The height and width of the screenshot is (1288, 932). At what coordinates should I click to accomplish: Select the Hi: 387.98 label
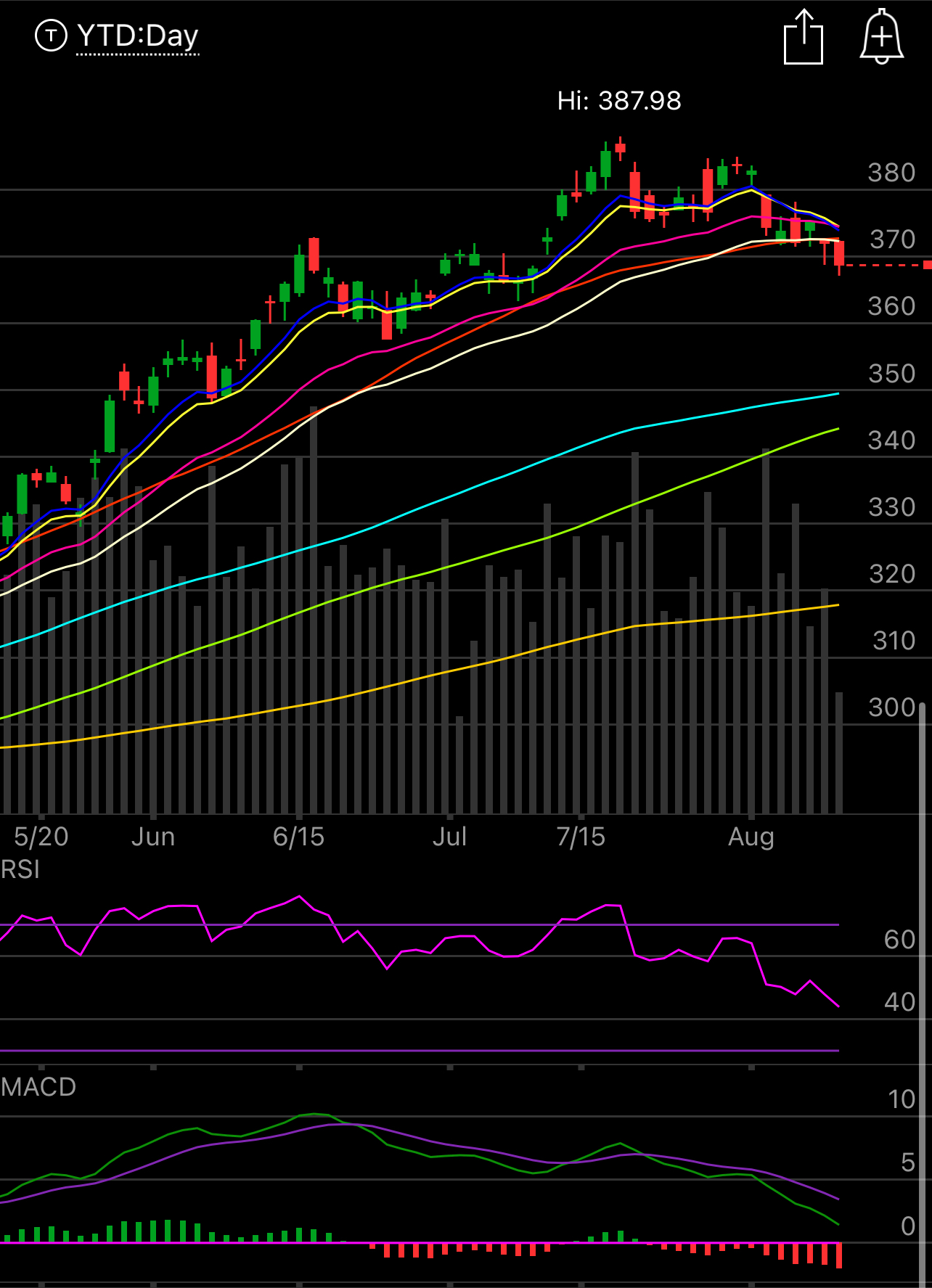click(x=619, y=101)
